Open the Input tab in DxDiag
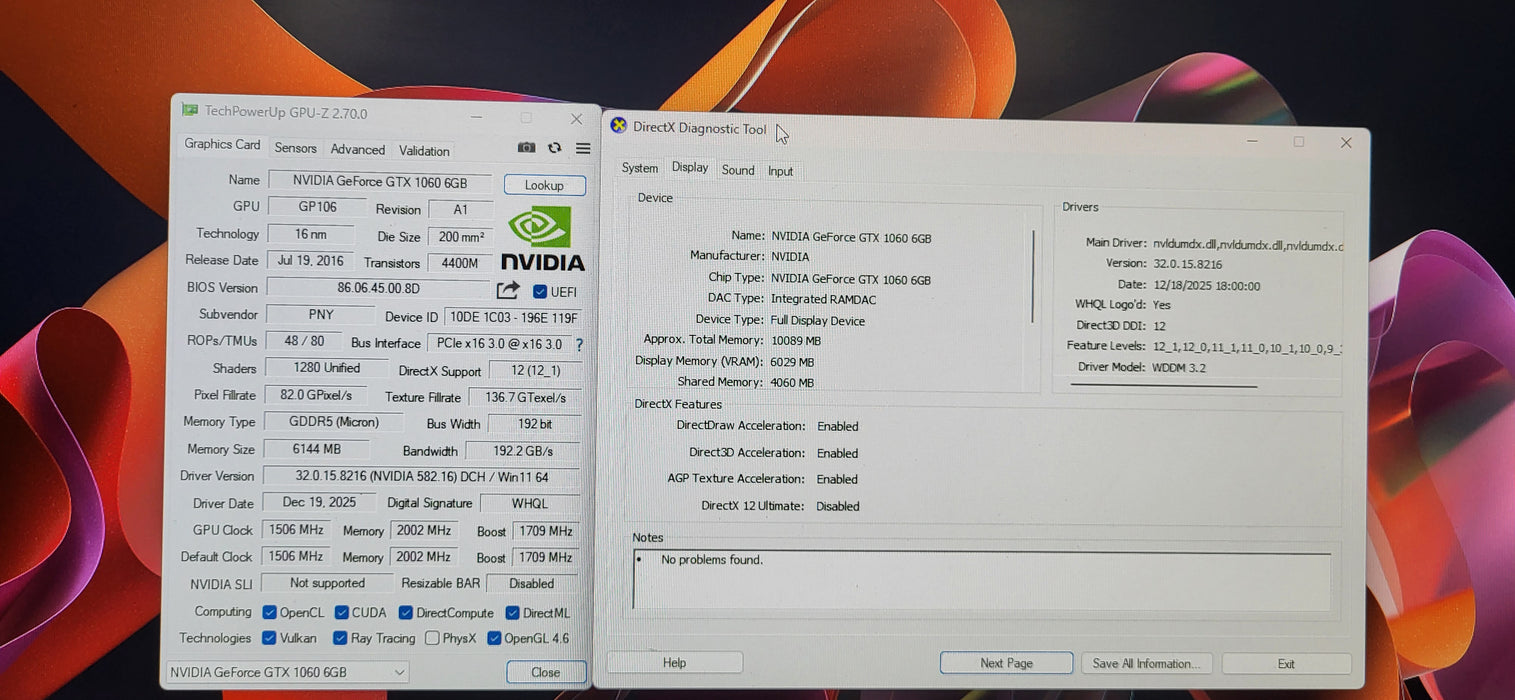This screenshot has width=1515, height=700. coord(781,171)
